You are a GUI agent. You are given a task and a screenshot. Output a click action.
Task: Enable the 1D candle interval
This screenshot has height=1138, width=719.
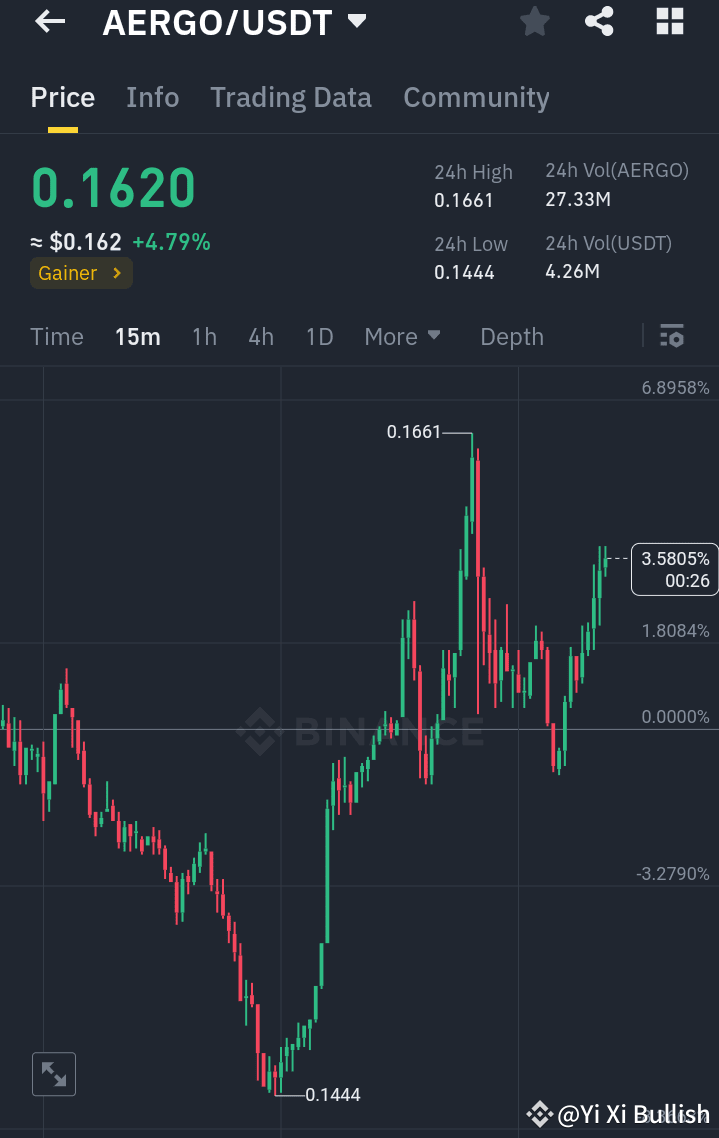tap(319, 337)
